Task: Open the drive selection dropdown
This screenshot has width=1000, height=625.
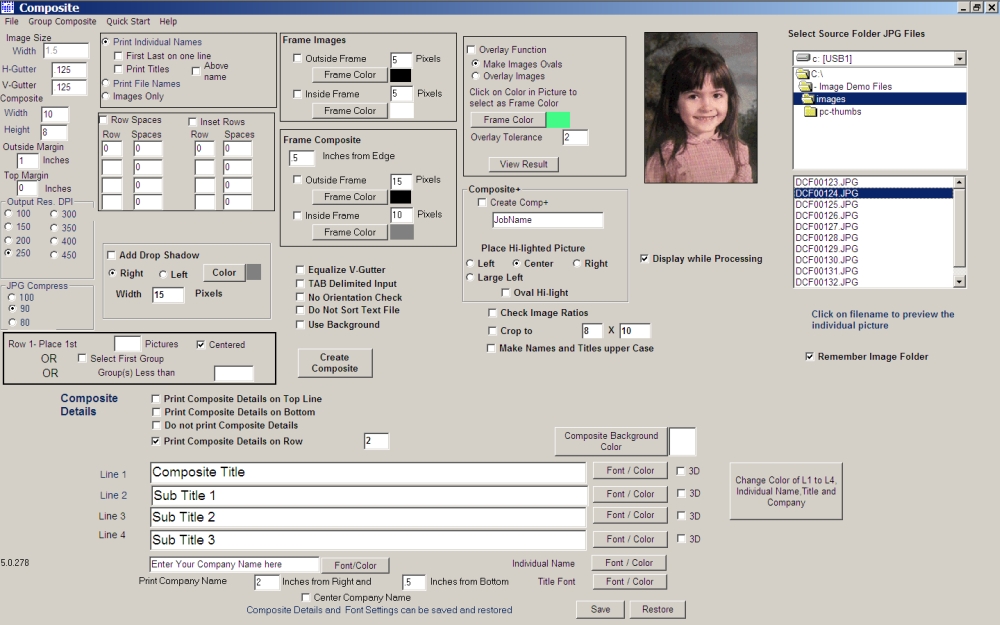Action: [x=960, y=59]
